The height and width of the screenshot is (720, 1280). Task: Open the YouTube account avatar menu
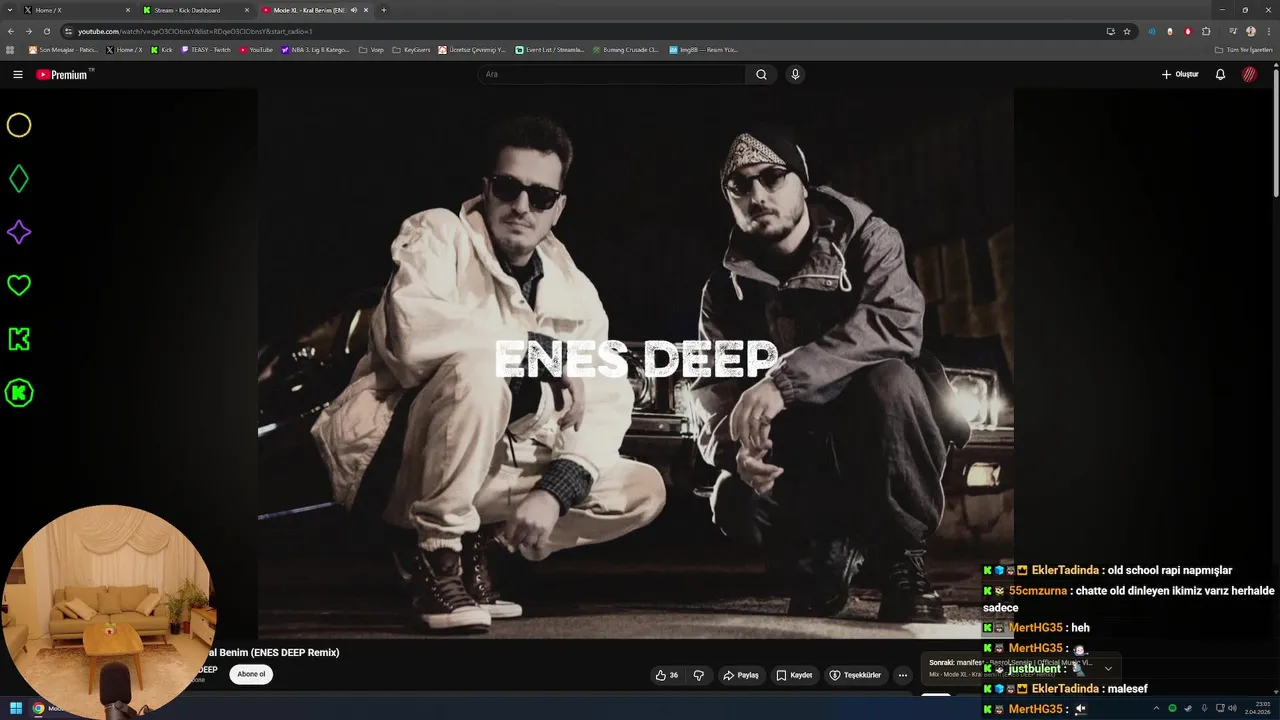[1250, 74]
